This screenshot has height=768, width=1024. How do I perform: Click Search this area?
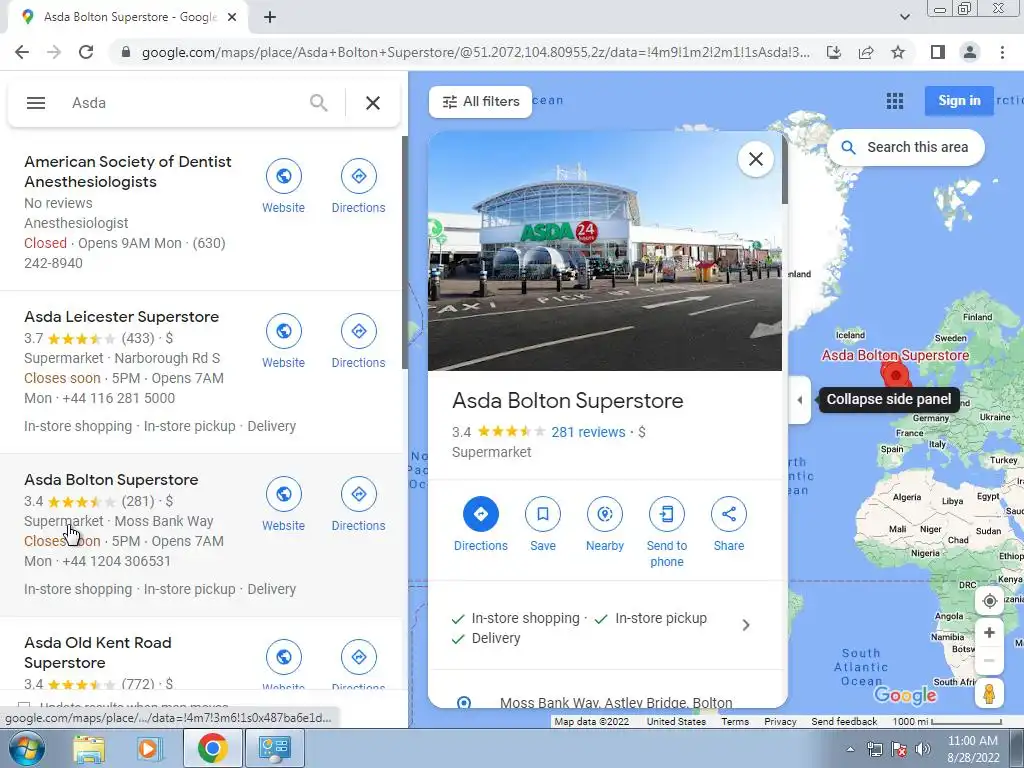(x=906, y=148)
